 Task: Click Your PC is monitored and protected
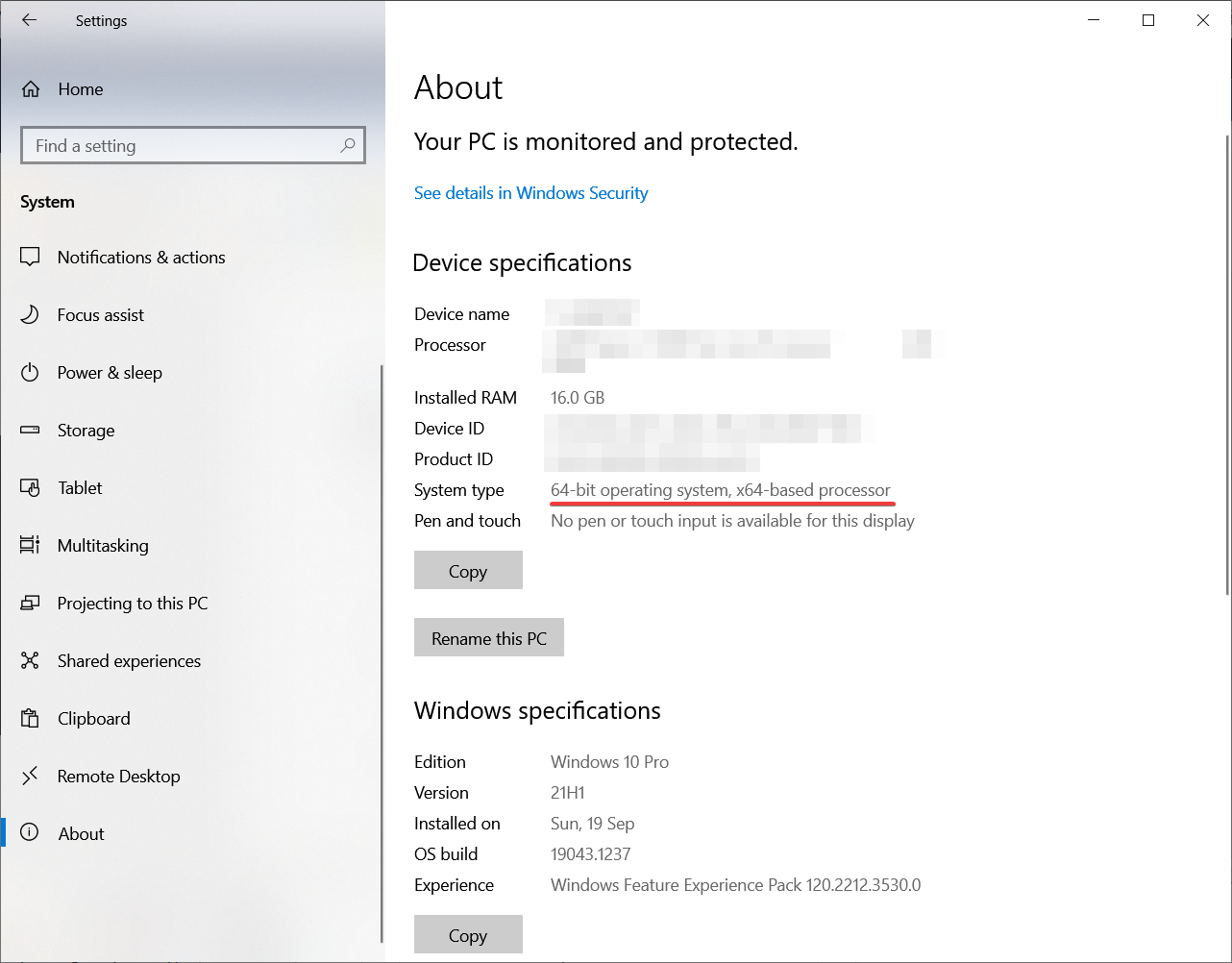click(605, 142)
